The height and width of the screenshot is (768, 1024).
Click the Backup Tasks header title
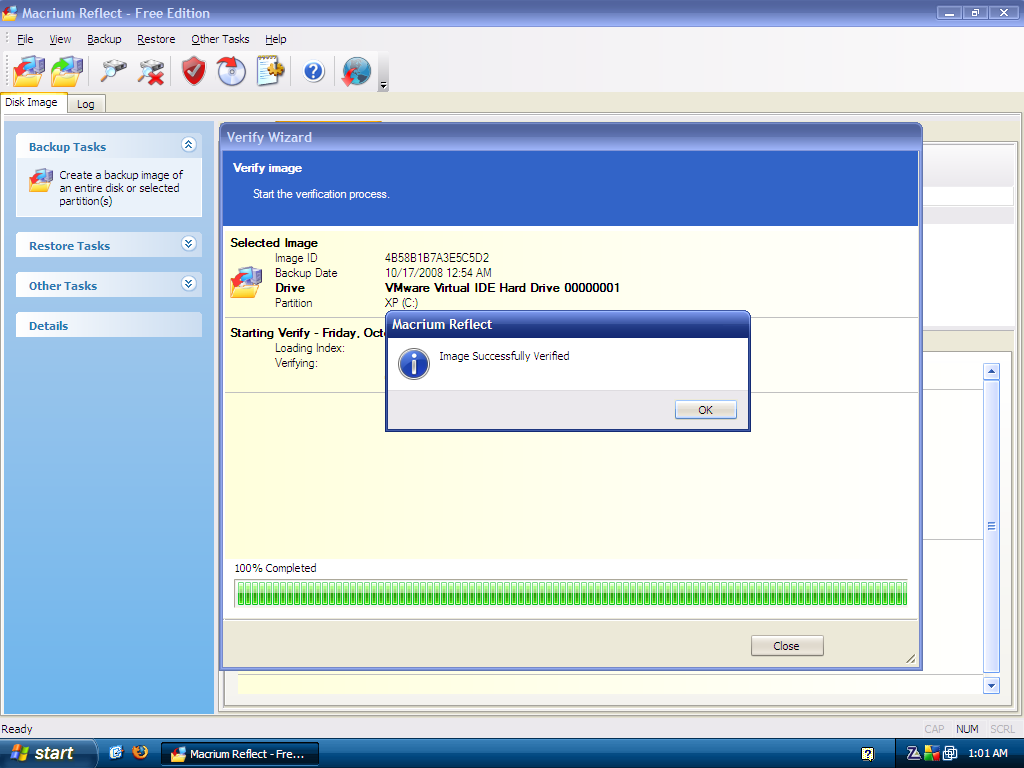pyautogui.click(x=67, y=147)
